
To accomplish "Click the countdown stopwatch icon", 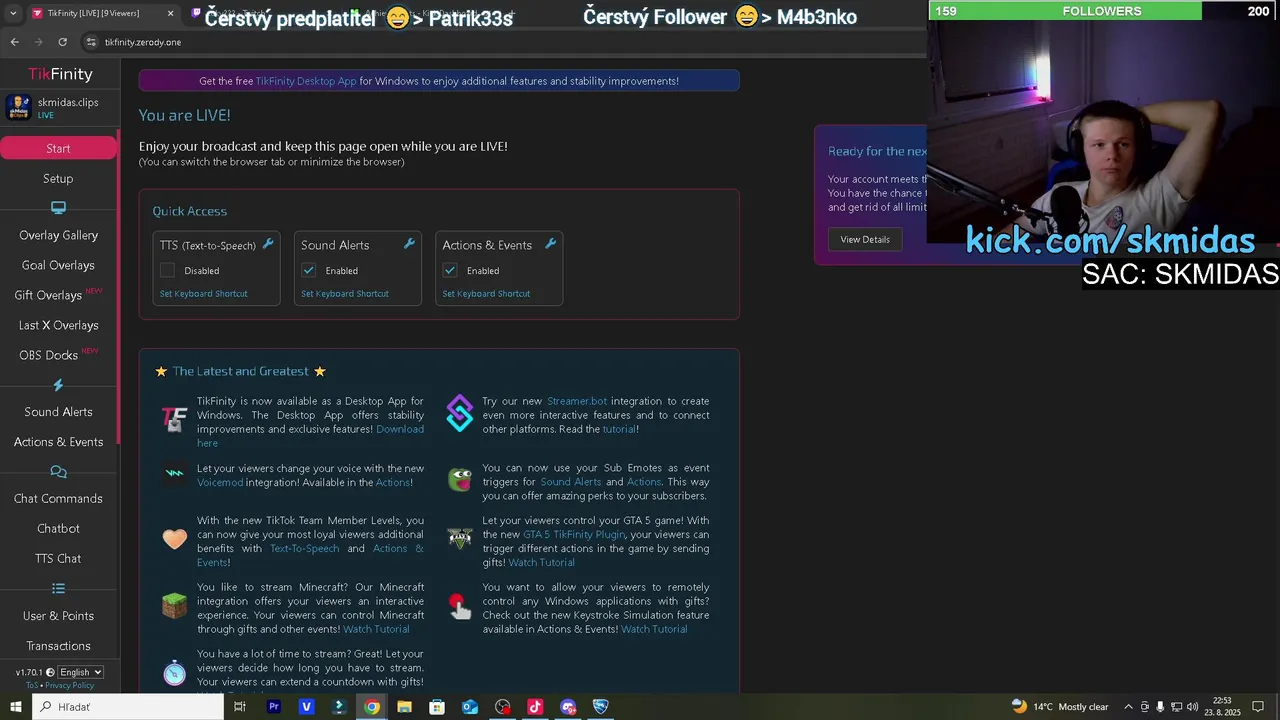I will point(175,672).
